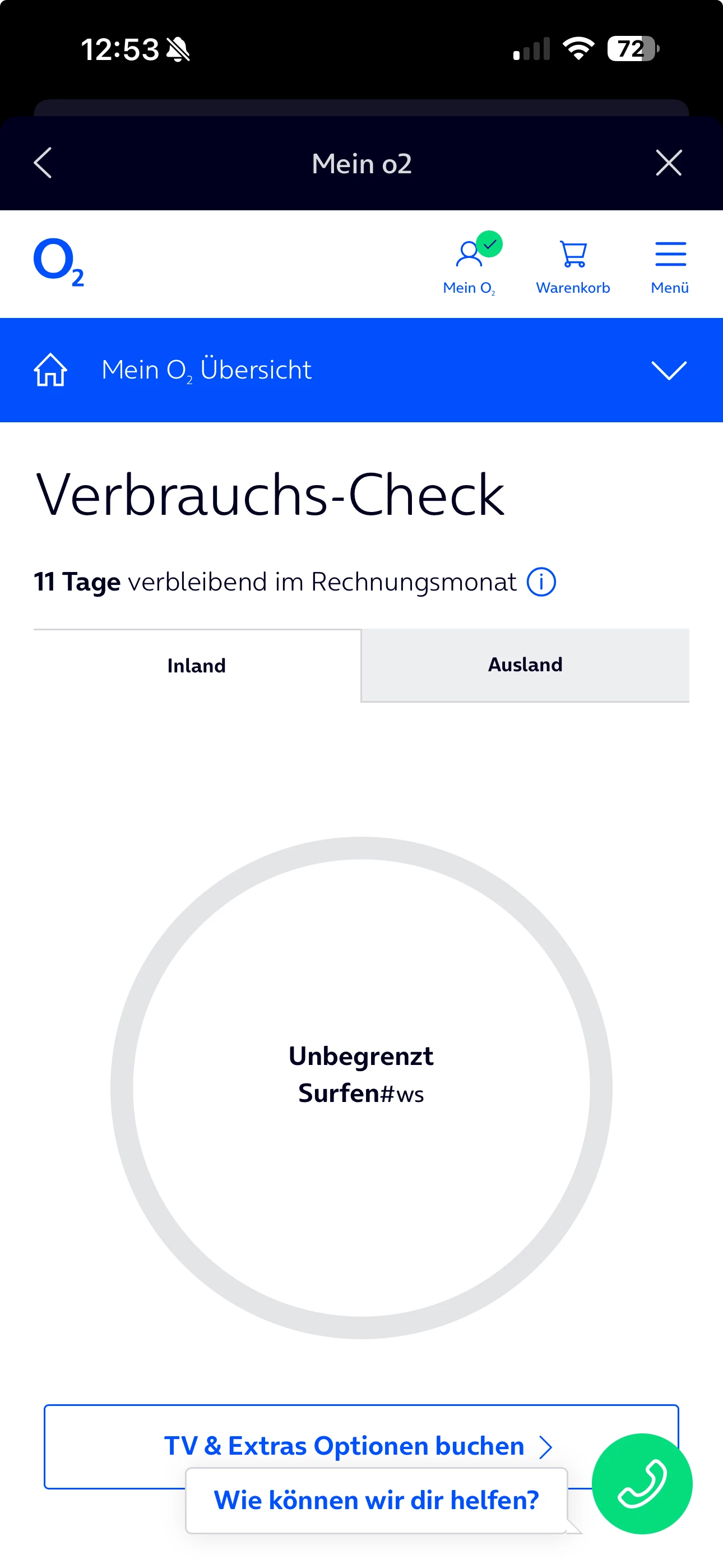The image size is (723, 1568).
Task: Tap the Verbrauchs-Check heading
Action: pos(270,495)
